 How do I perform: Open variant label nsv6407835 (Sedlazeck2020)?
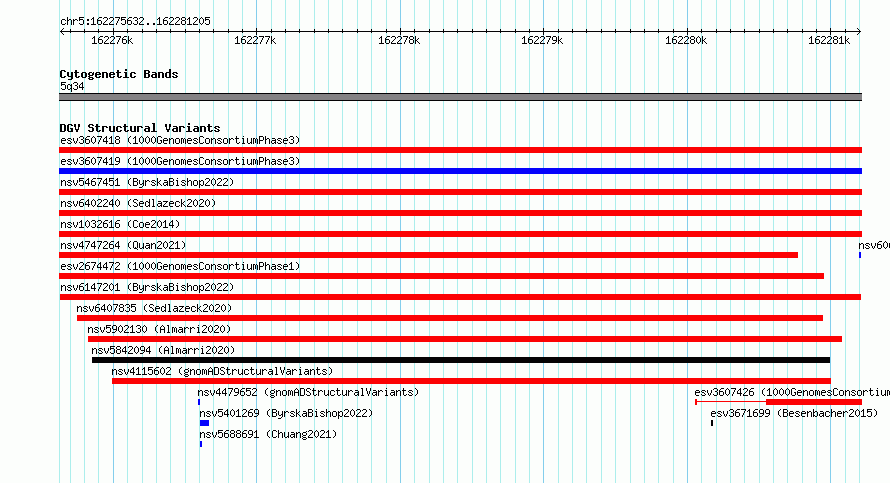click(154, 308)
